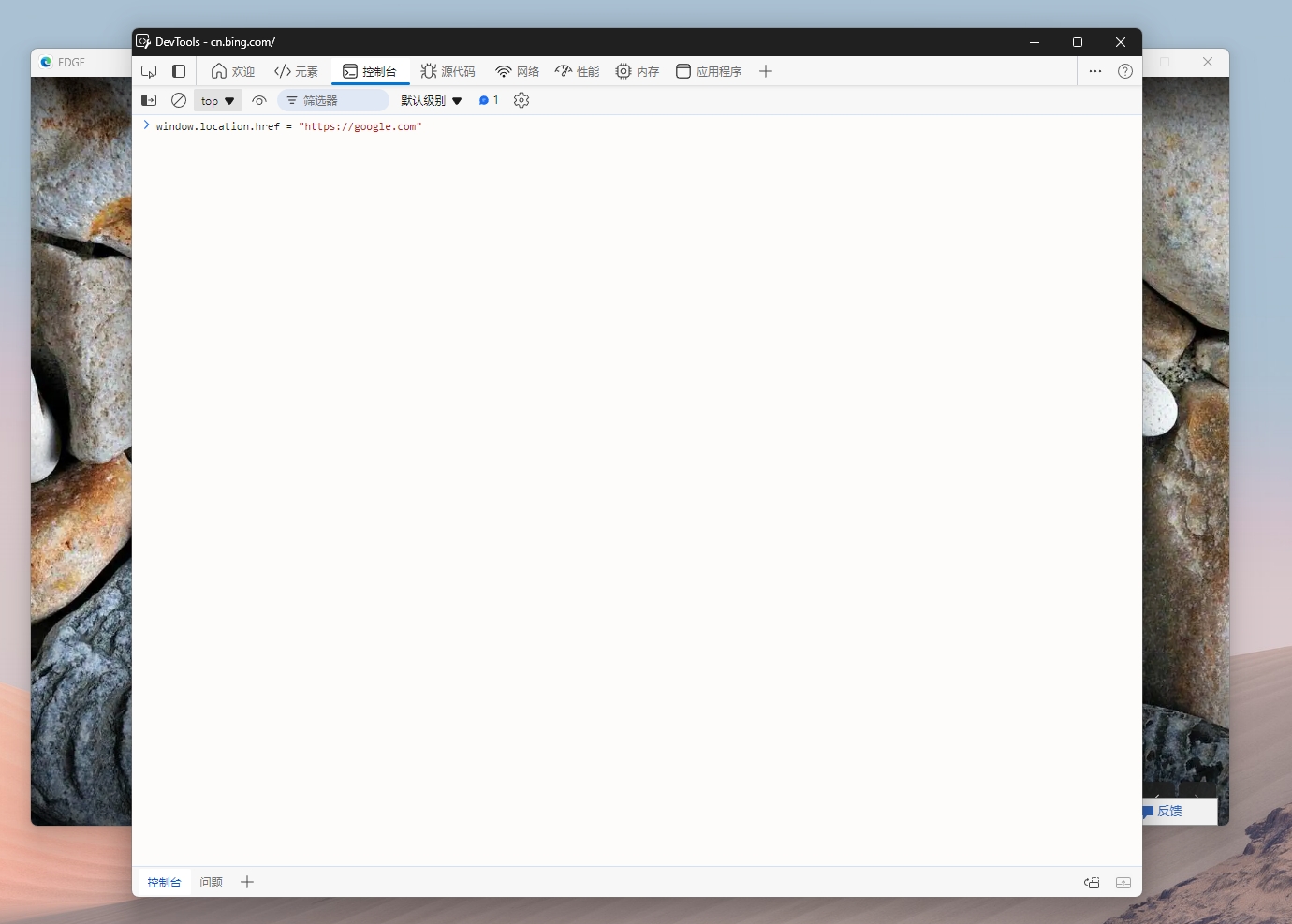Image resolution: width=1292 pixels, height=924 pixels.
Task: Clear the console with the ban icon
Action: [x=179, y=100]
